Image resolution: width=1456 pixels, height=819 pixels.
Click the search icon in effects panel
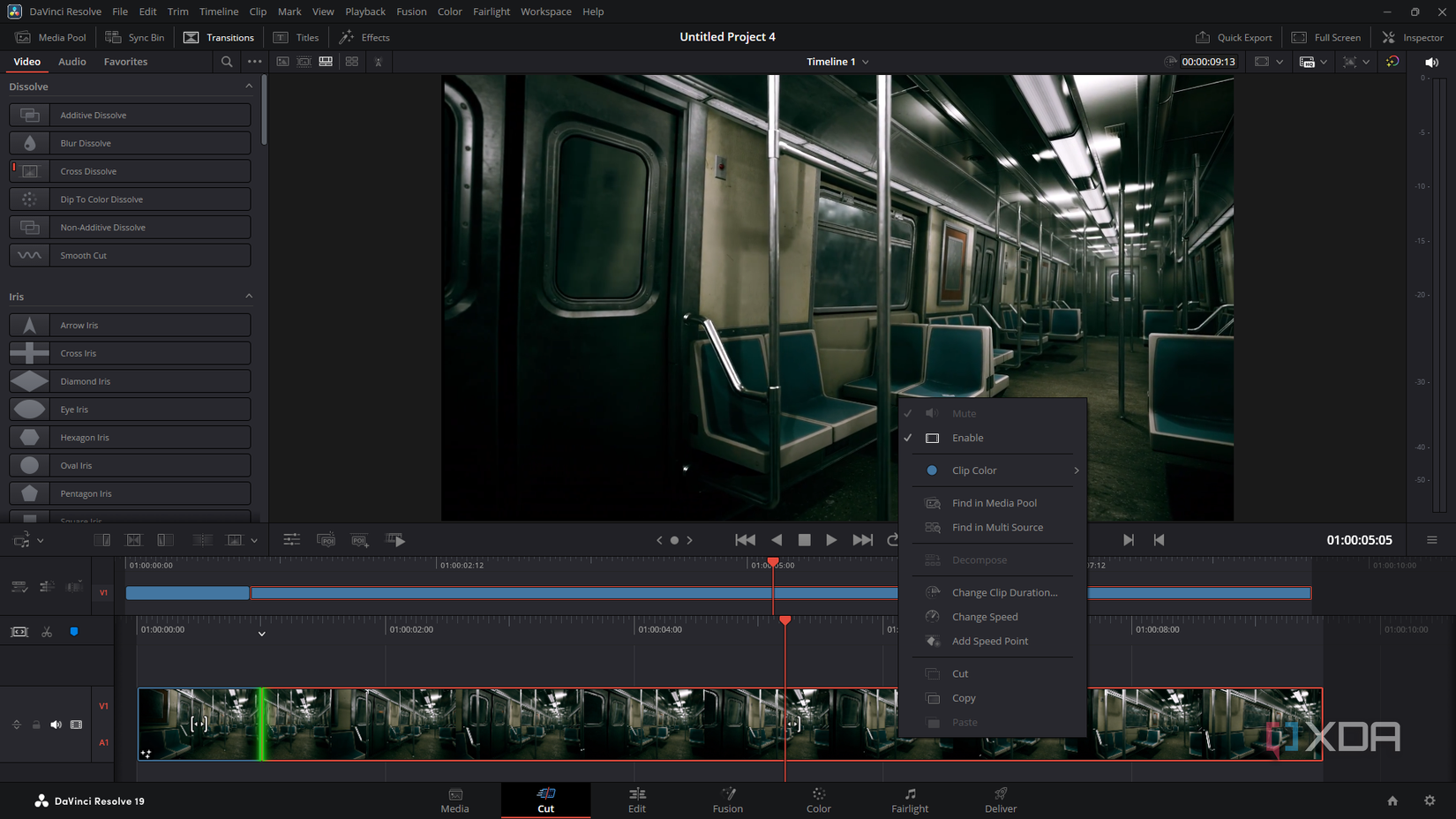pyautogui.click(x=227, y=62)
